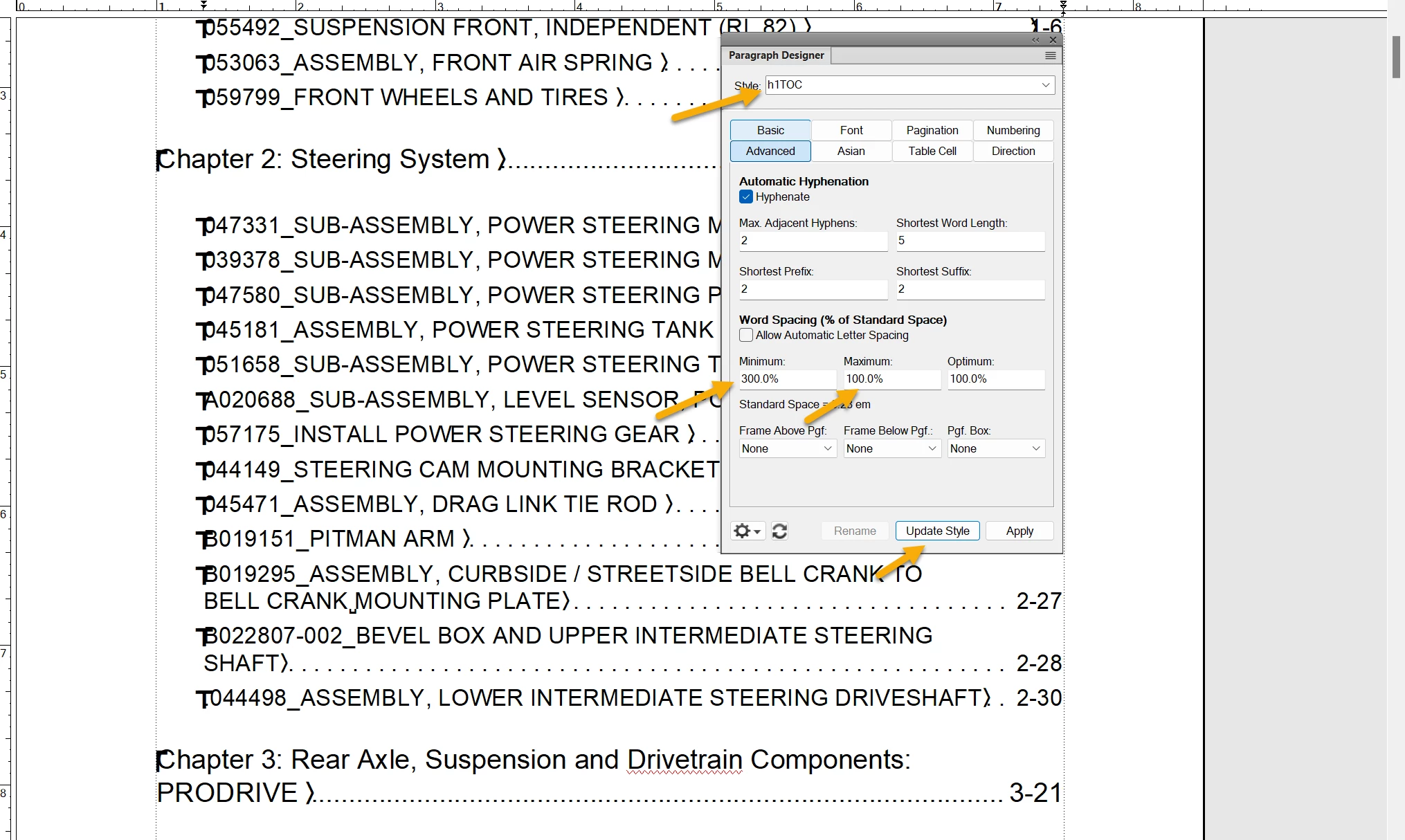
Task: Open the Frame Above Pgf dropdown
Action: pos(788,448)
